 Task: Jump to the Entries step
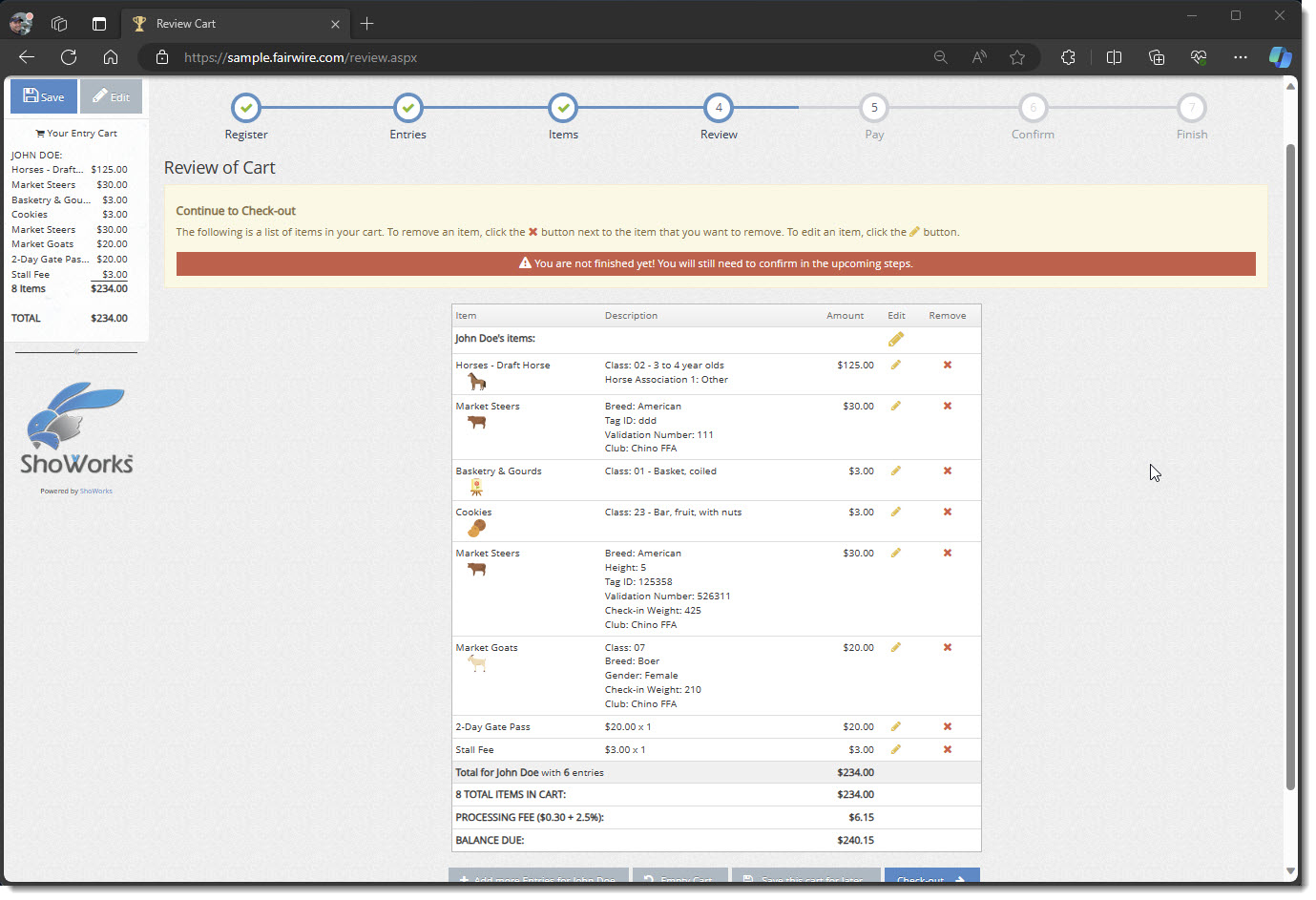point(407,108)
